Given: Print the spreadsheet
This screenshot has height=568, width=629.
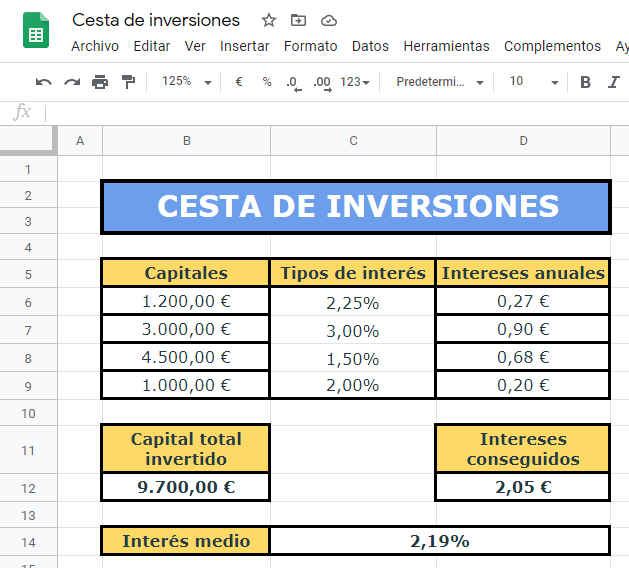Looking at the screenshot, I should pos(99,82).
